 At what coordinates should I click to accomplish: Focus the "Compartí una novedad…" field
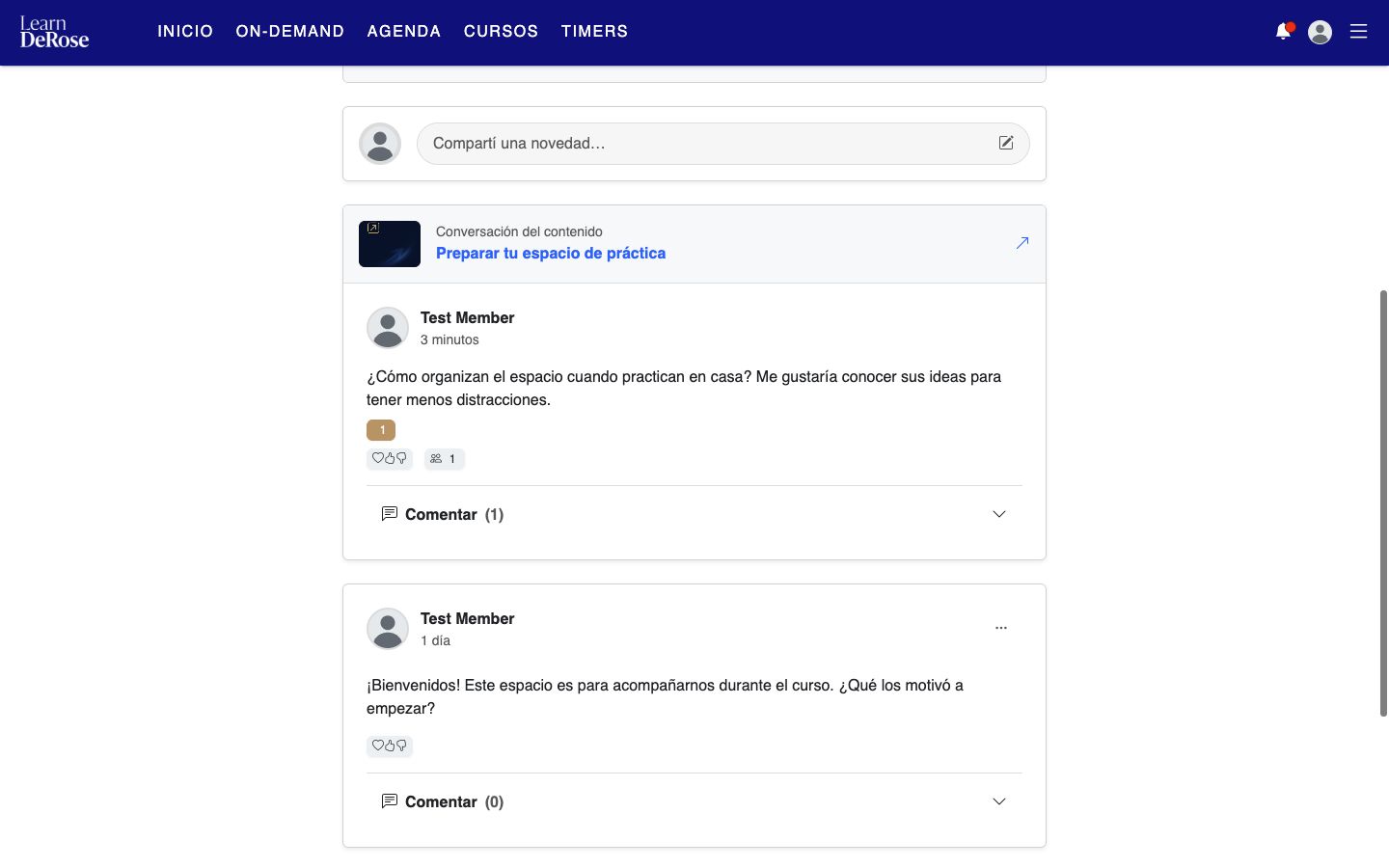723,144
